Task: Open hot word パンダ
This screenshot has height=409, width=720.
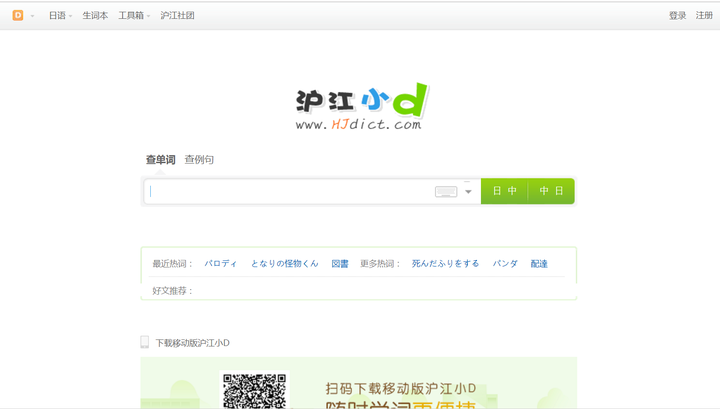Action: [x=505, y=263]
